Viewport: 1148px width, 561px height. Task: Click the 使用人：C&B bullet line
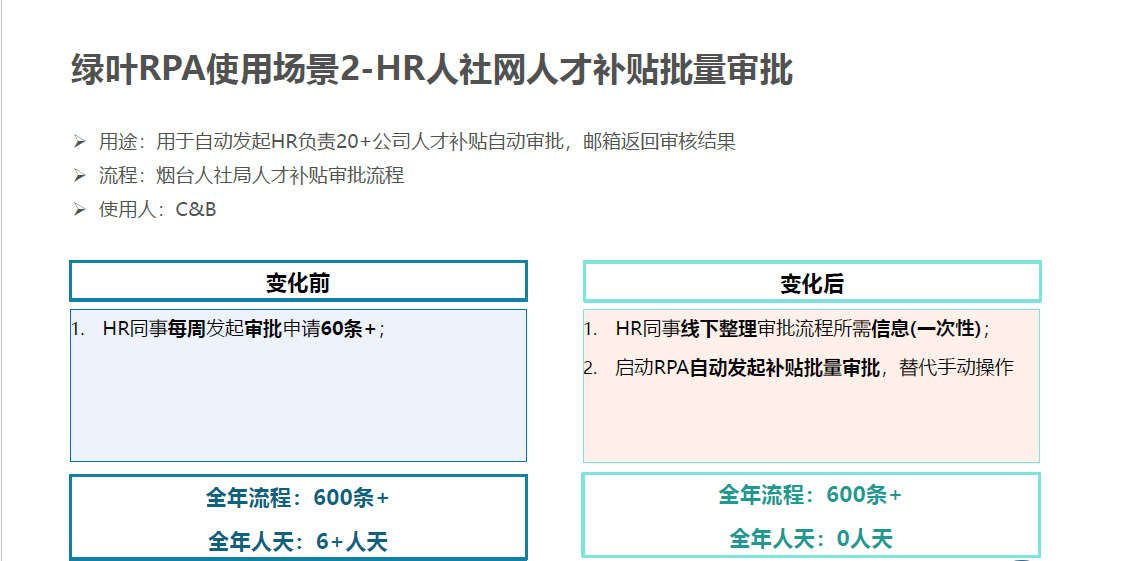(x=157, y=209)
